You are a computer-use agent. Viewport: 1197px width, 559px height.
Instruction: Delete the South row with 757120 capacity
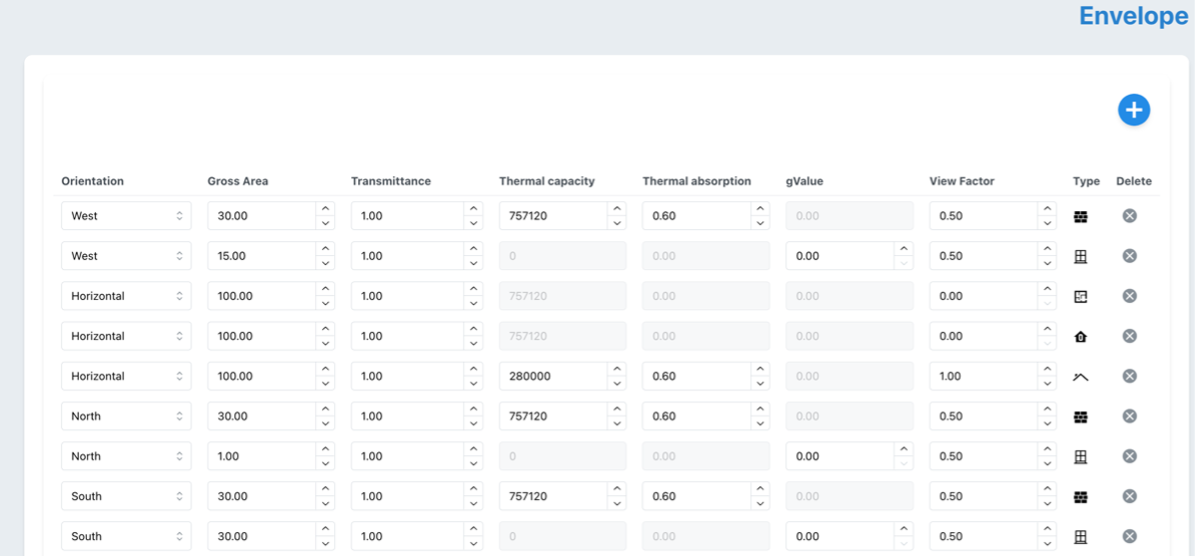1130,496
